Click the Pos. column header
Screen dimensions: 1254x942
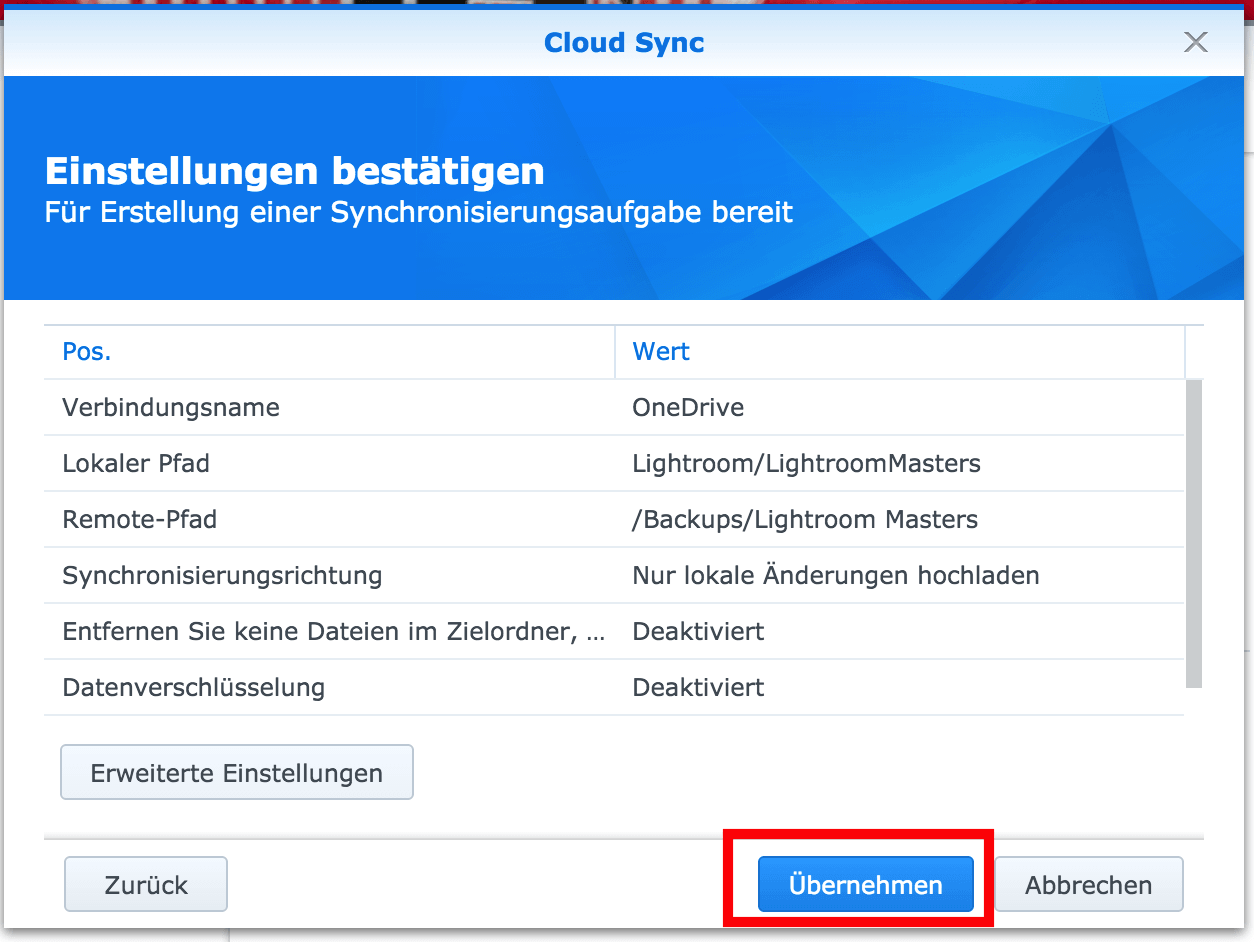(329, 352)
